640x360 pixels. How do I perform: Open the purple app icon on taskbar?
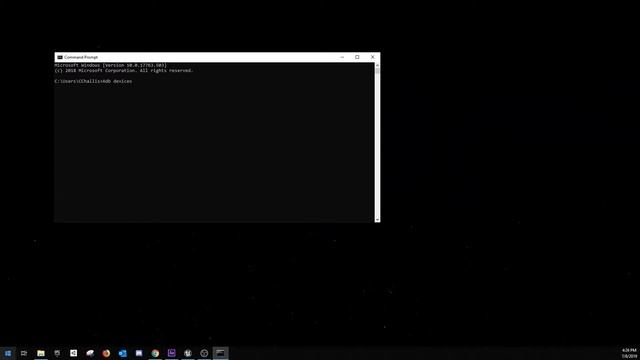171,353
